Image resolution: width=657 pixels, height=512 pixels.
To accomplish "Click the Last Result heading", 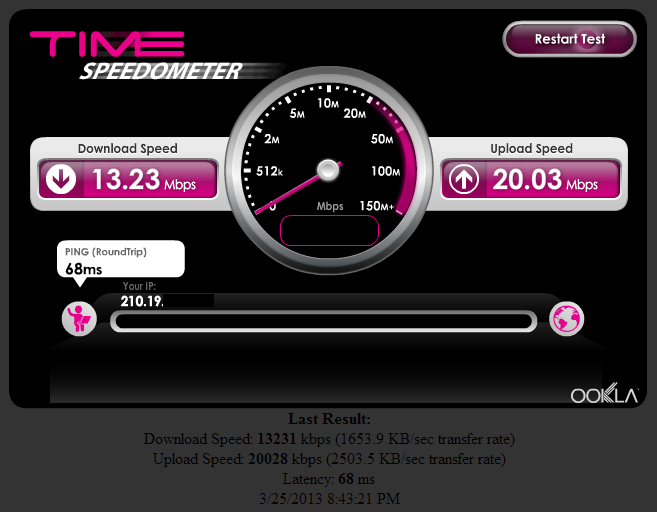I will [329, 419].
